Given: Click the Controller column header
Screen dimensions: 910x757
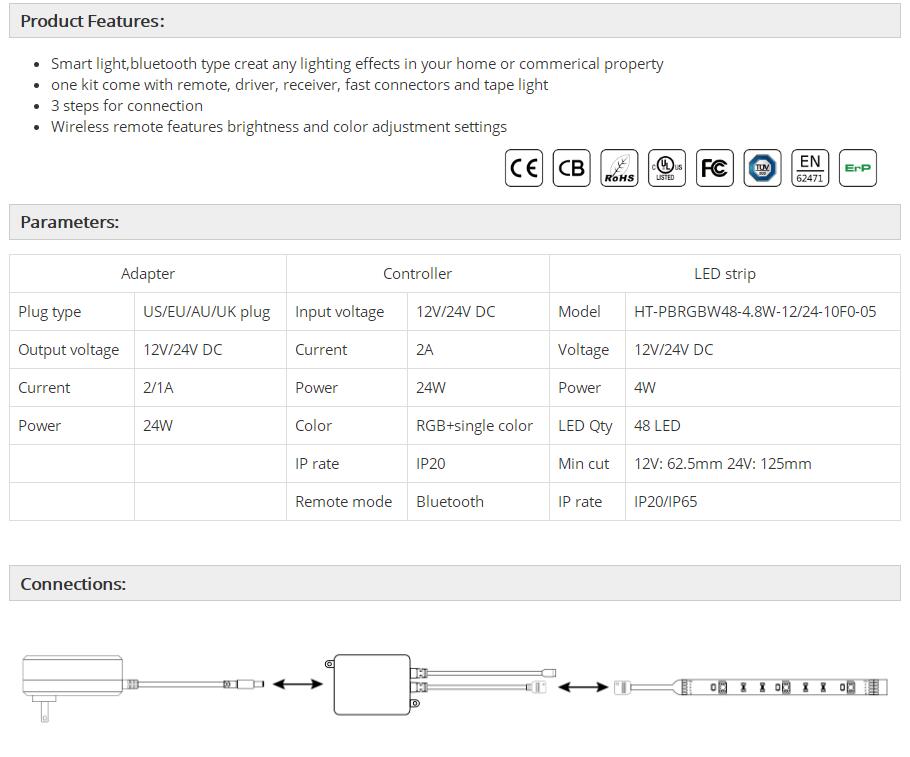Looking at the screenshot, I should [x=417, y=273].
